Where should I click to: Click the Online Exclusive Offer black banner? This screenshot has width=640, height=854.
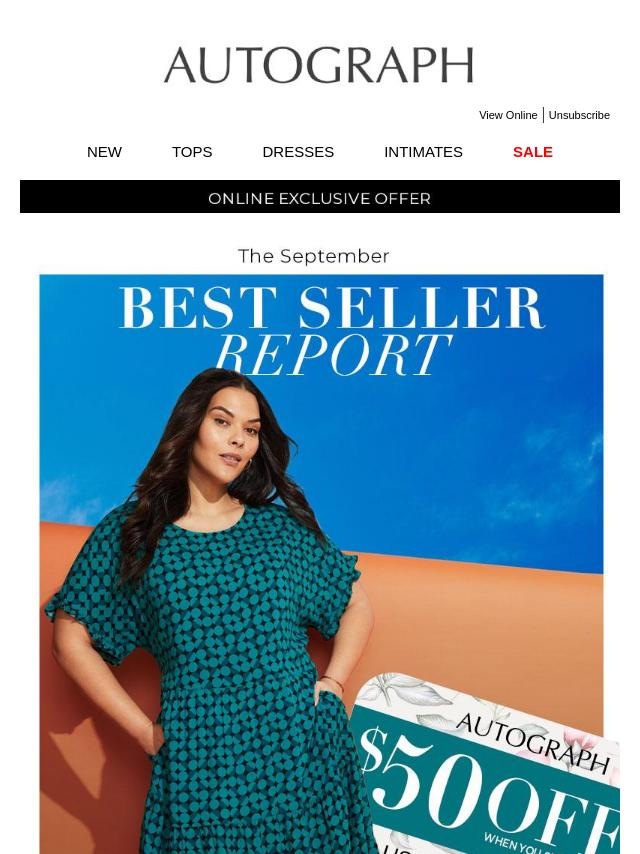[x=320, y=197]
